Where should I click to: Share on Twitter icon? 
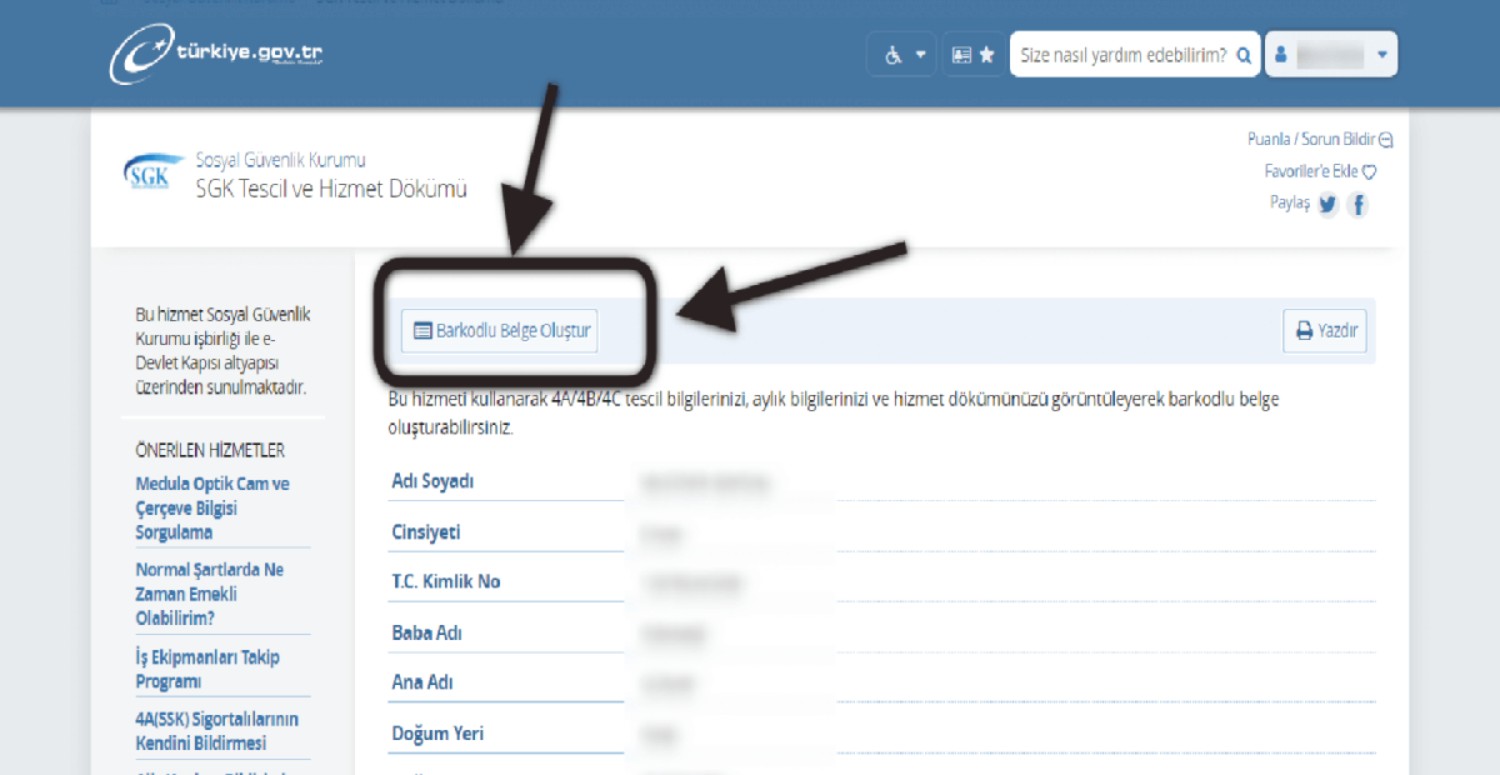pos(1327,204)
